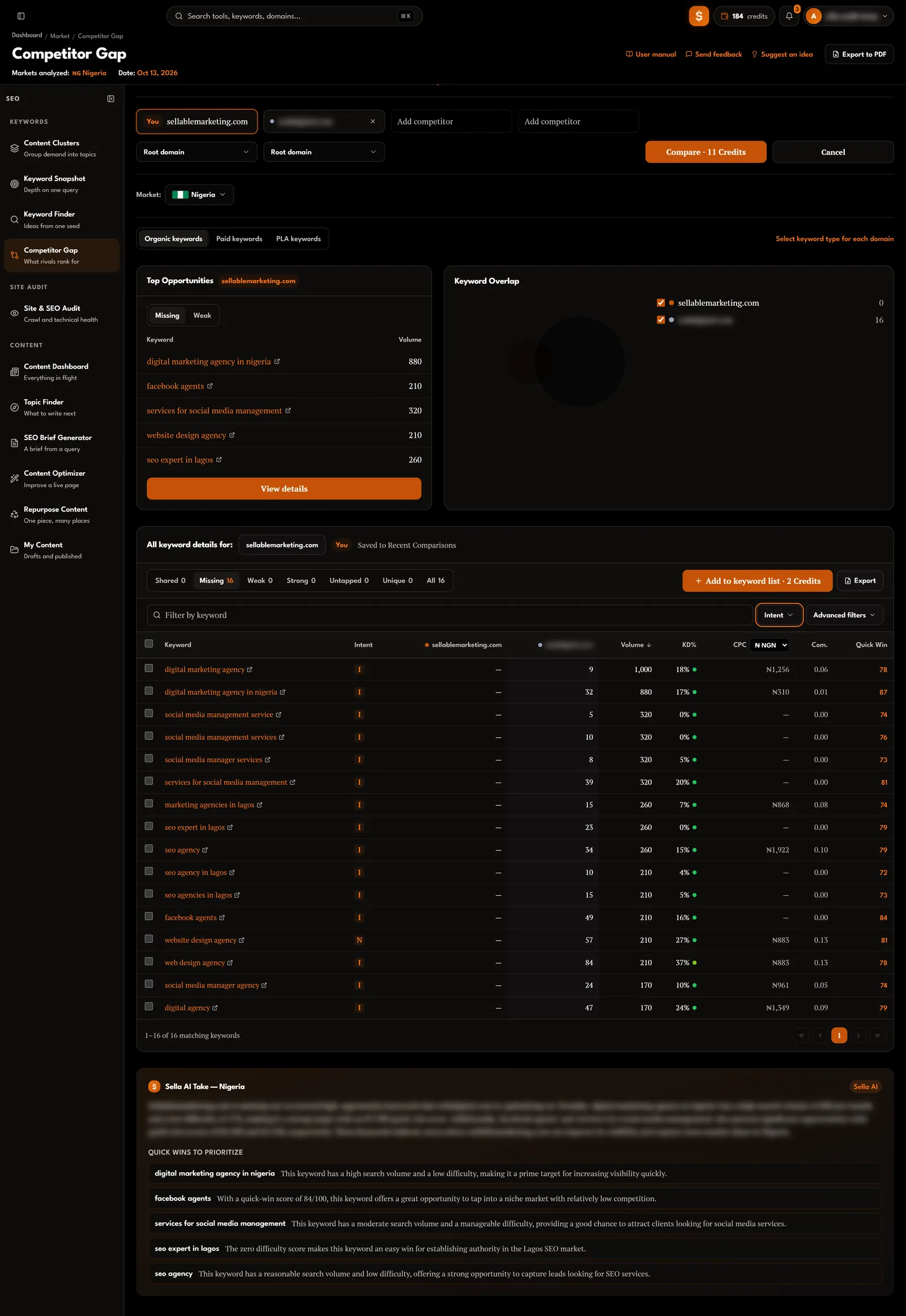Jump to first results page arrow
Viewport: 906px width, 1316px height.
pos(801,1035)
